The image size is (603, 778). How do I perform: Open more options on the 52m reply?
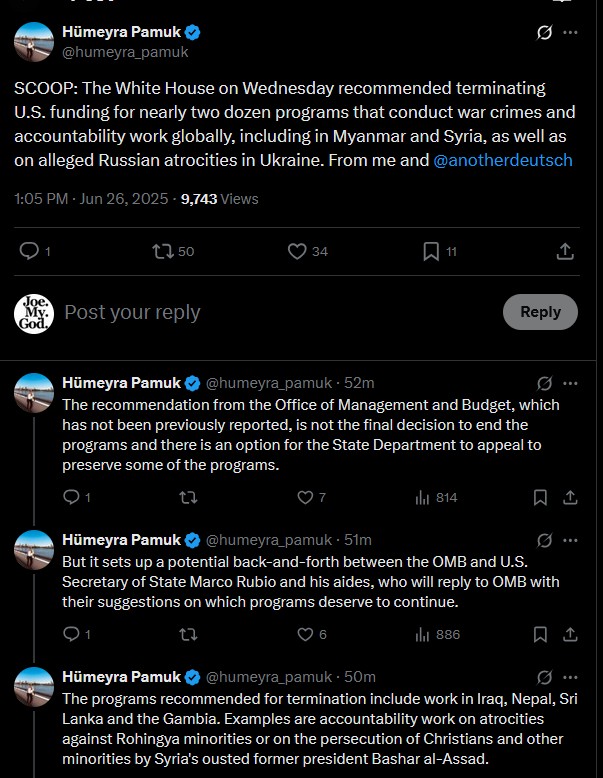tap(570, 383)
